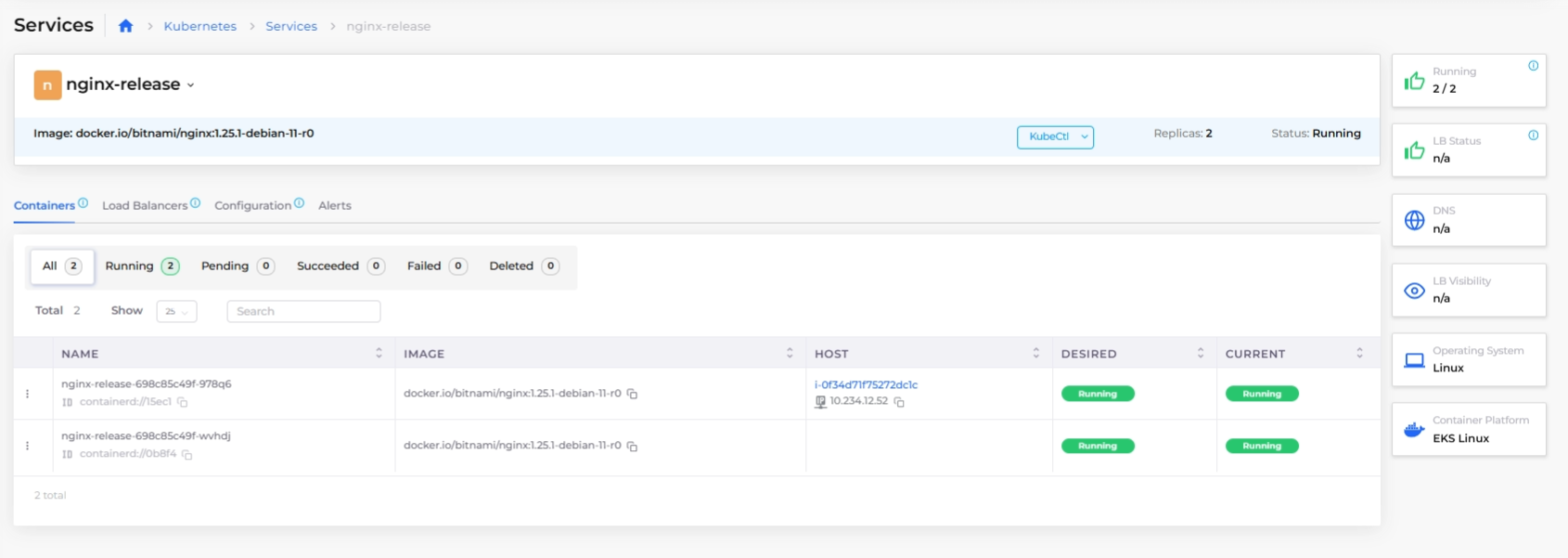The image size is (1568, 558).
Task: Click the eye icon on LB Visibility card
Action: tap(1415, 291)
